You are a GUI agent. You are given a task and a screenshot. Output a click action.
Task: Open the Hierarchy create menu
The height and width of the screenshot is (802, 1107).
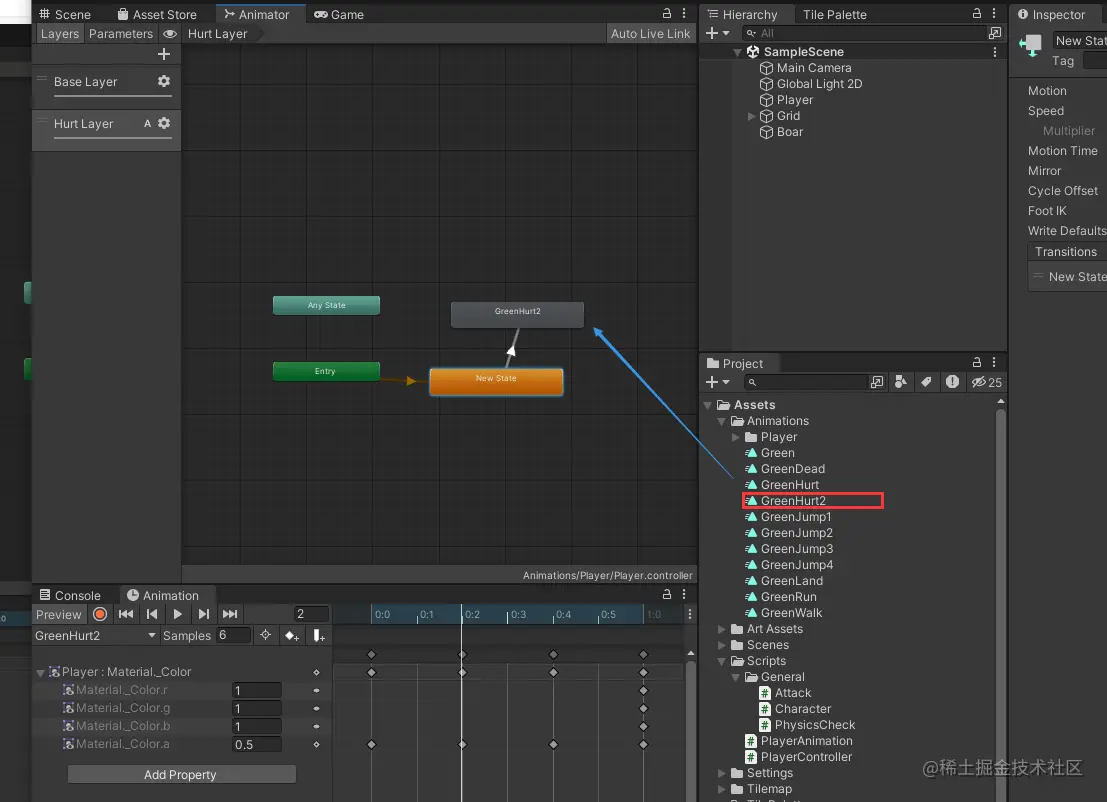717,33
